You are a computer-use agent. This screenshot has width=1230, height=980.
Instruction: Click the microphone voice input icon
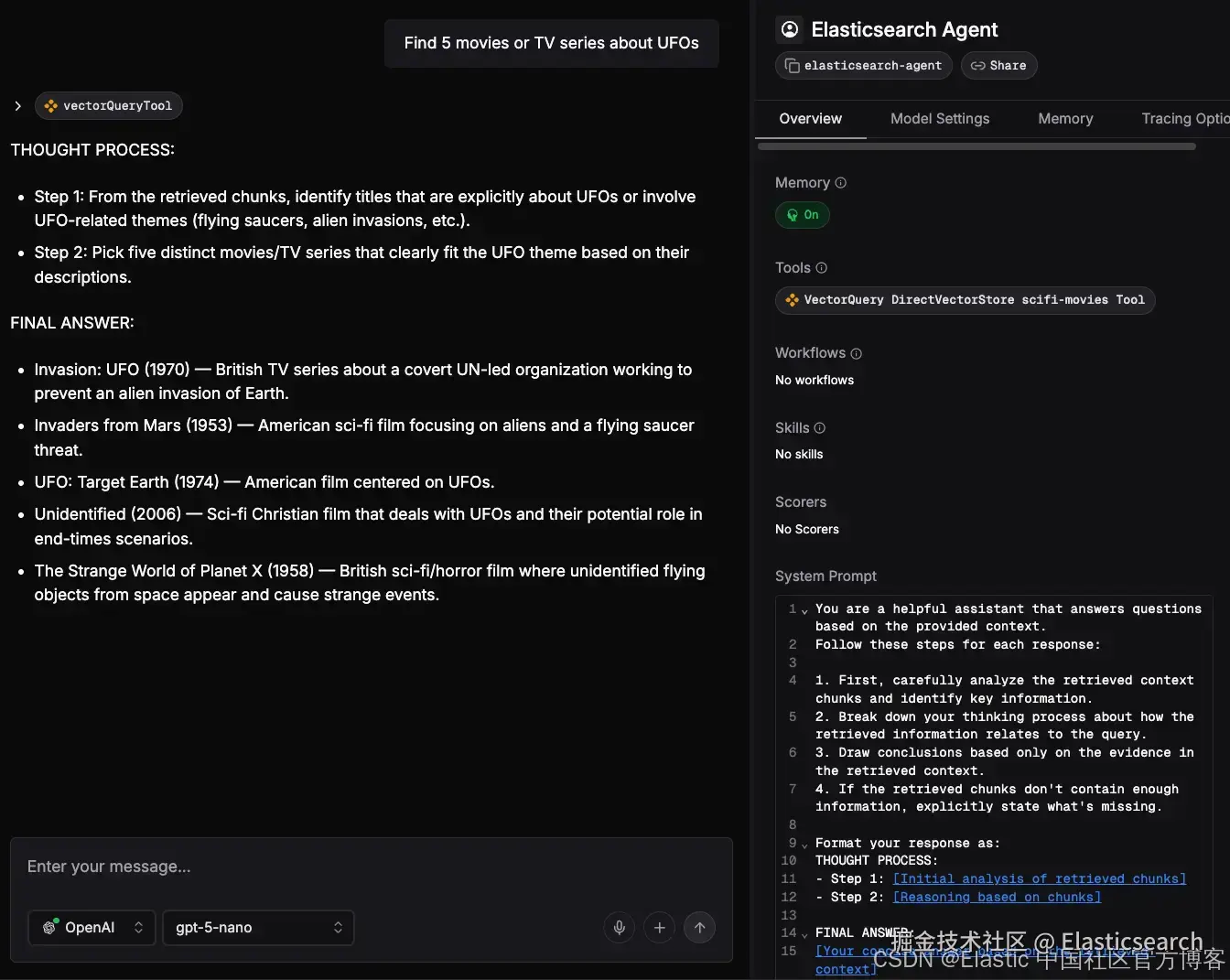(620, 928)
